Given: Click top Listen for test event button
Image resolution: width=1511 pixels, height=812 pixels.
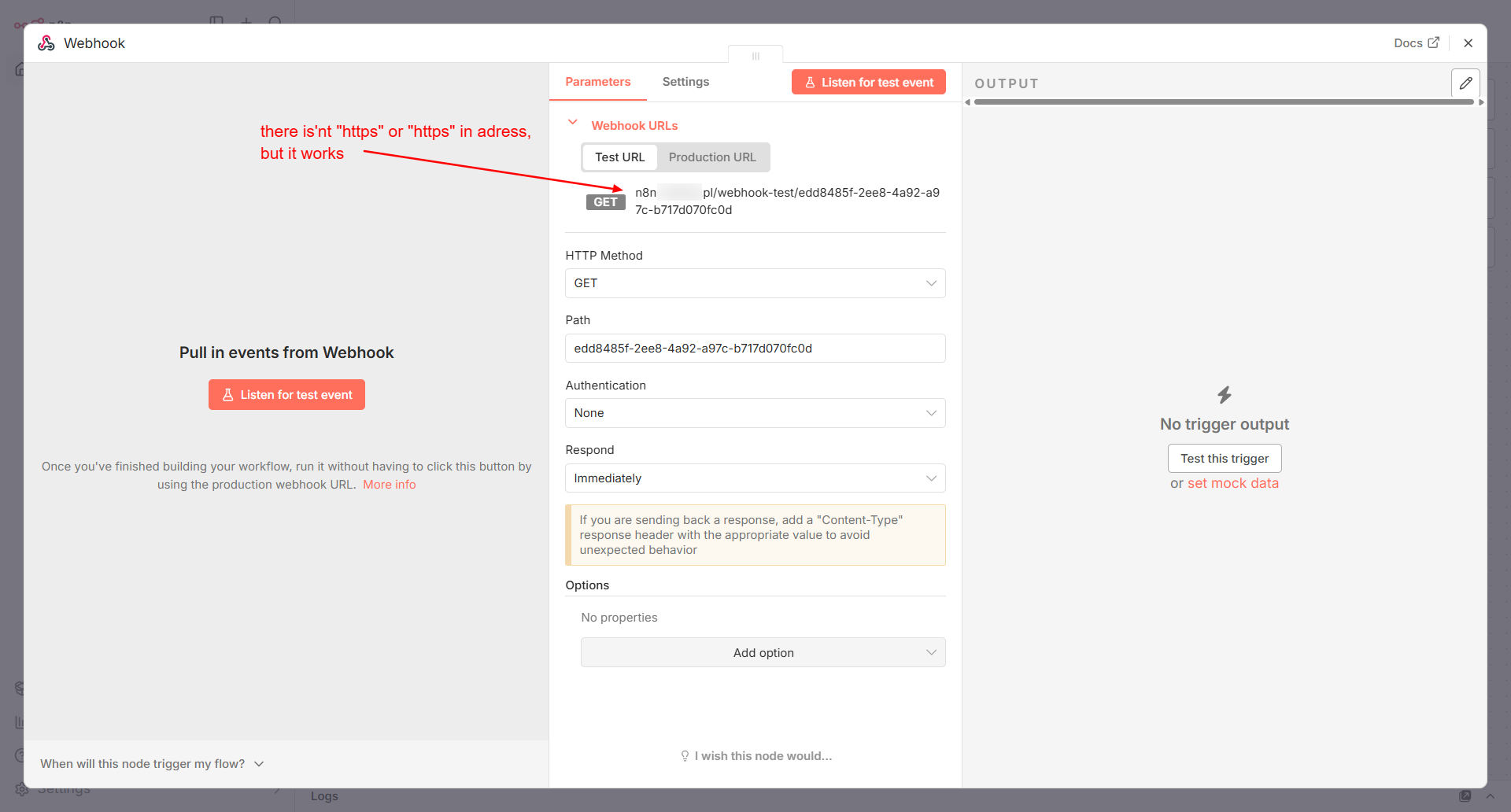Looking at the screenshot, I should [x=869, y=82].
